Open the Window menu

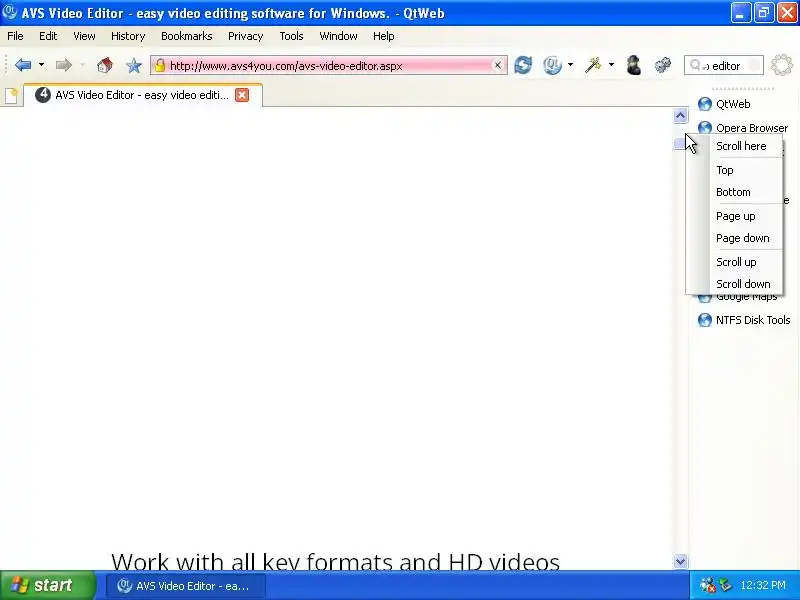pyautogui.click(x=338, y=36)
